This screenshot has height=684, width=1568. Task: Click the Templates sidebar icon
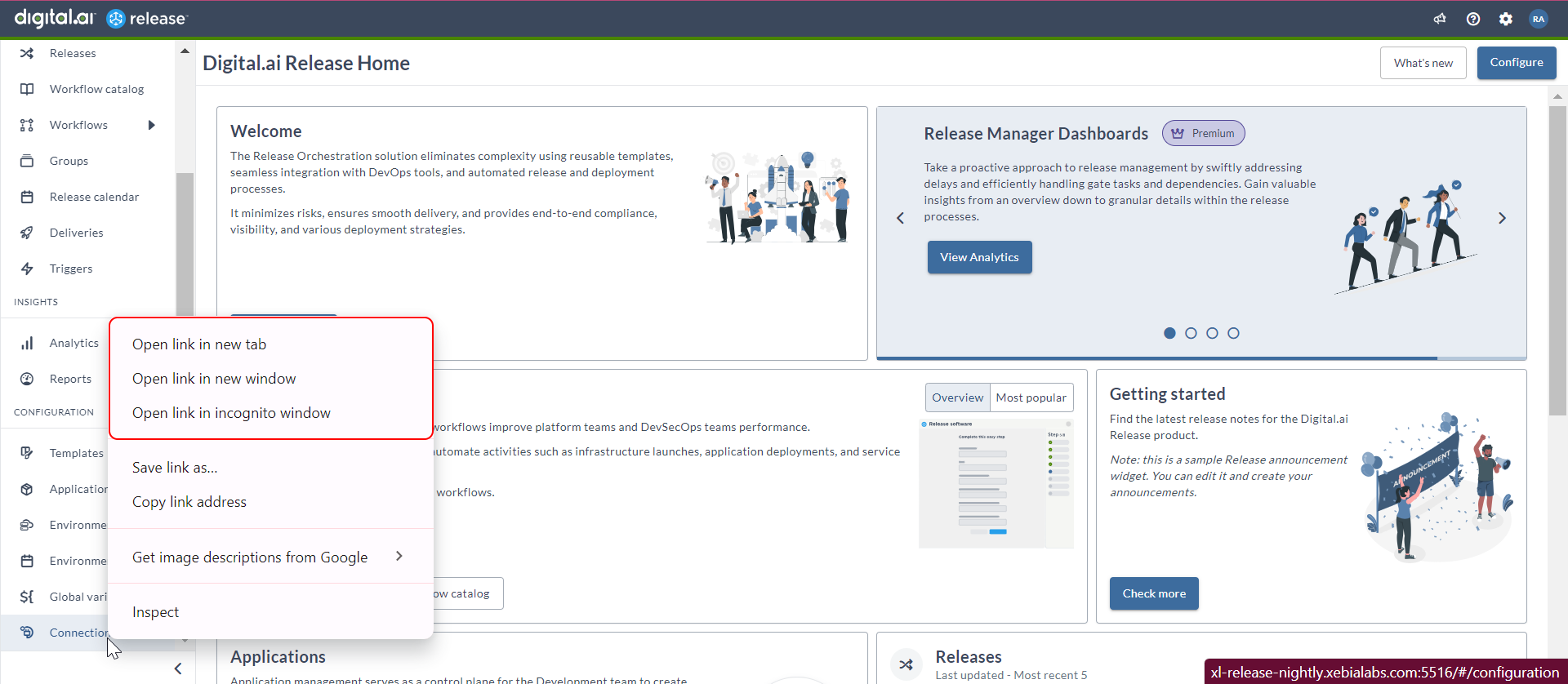(x=27, y=453)
